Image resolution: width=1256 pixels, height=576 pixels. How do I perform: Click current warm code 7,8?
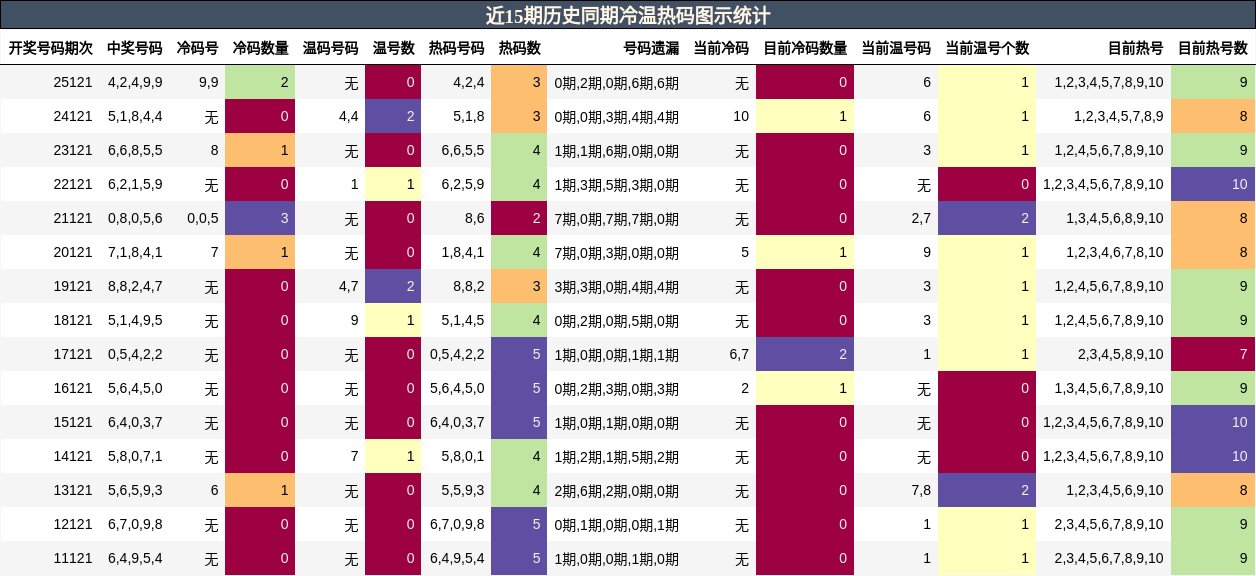tap(921, 490)
